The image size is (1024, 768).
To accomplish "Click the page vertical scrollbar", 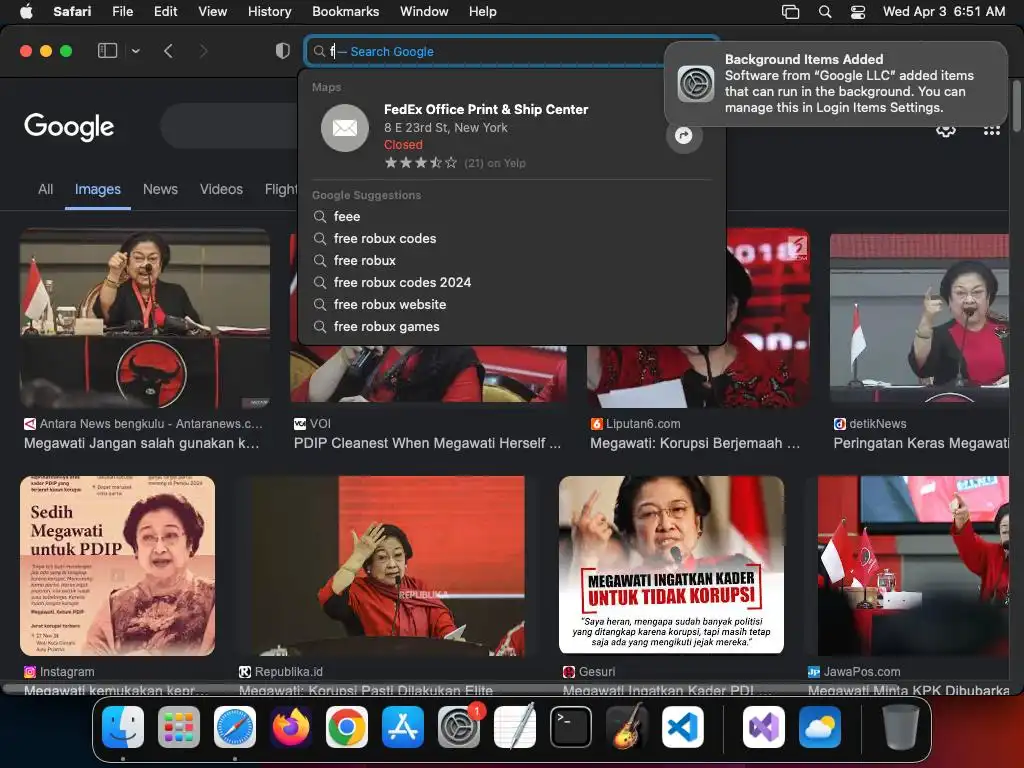I will [x=1016, y=104].
